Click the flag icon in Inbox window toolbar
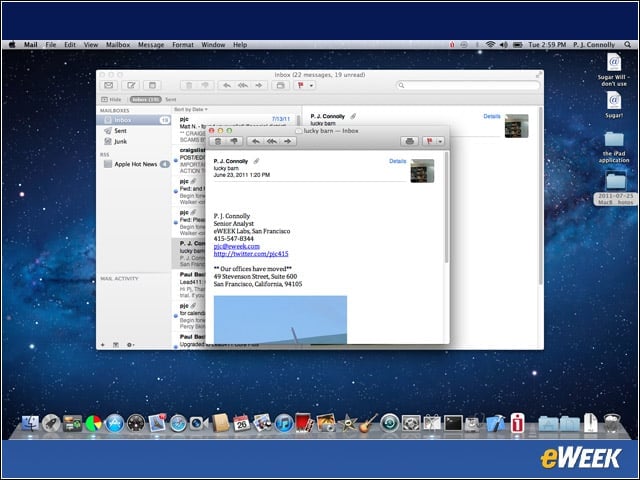 [x=301, y=85]
